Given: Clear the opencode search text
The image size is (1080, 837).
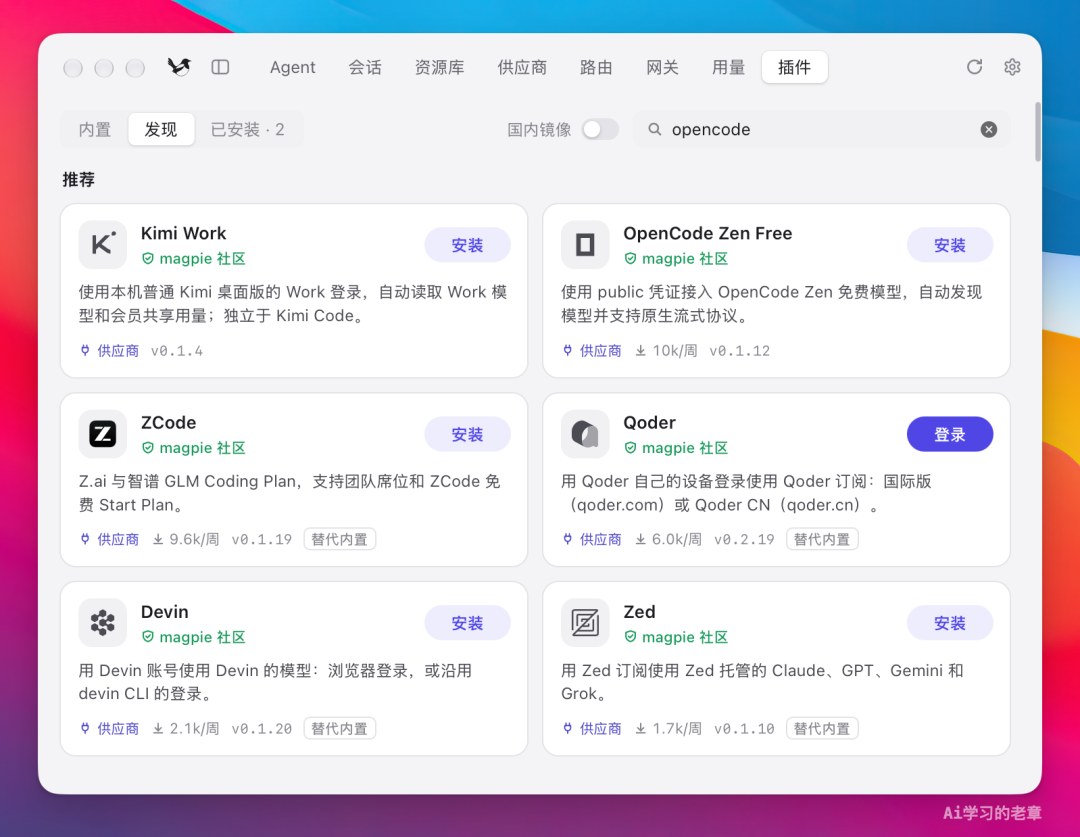Looking at the screenshot, I should (x=988, y=130).
